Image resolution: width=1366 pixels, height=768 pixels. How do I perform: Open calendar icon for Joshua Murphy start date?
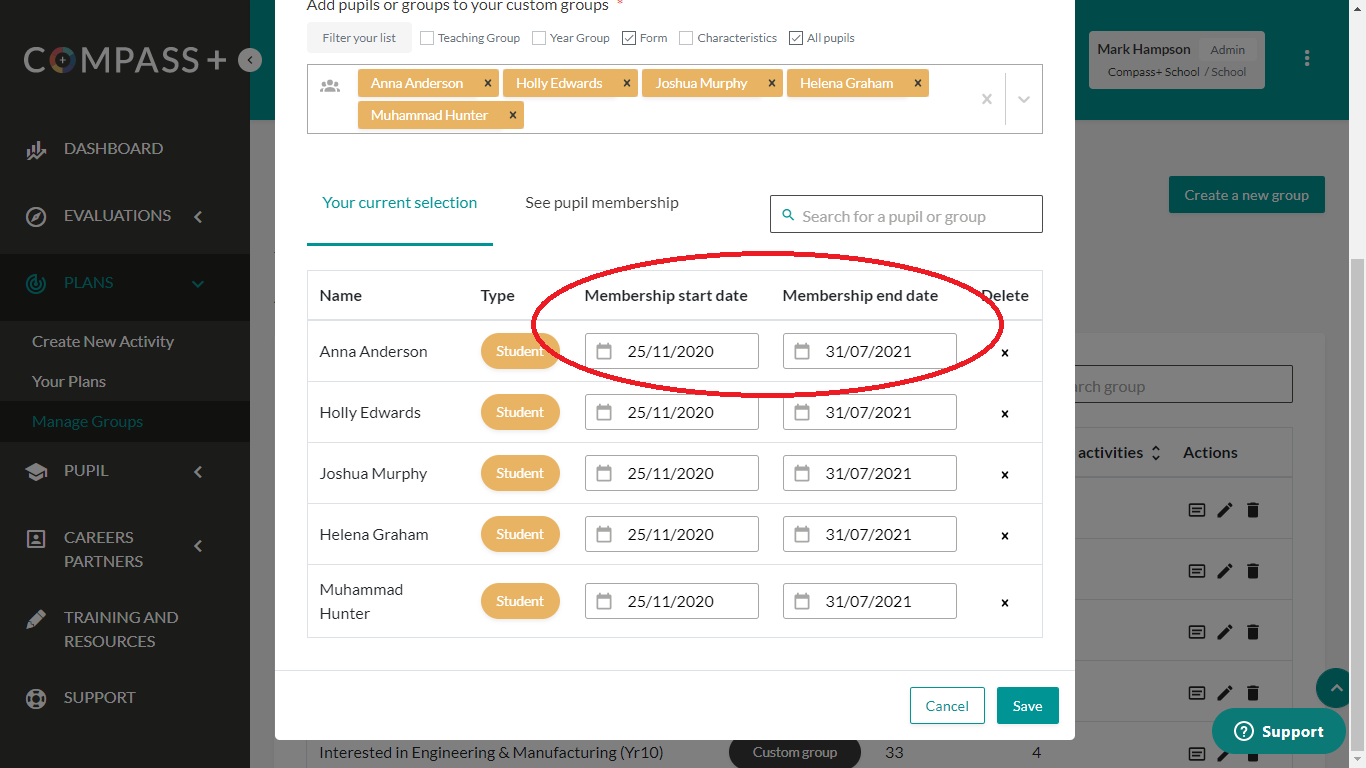pos(604,473)
